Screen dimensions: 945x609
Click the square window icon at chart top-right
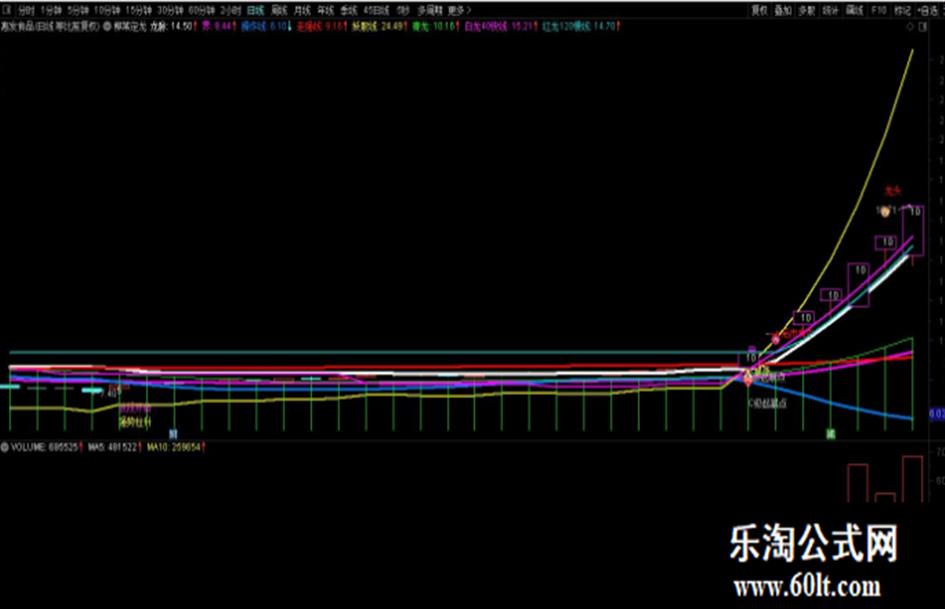click(923, 27)
